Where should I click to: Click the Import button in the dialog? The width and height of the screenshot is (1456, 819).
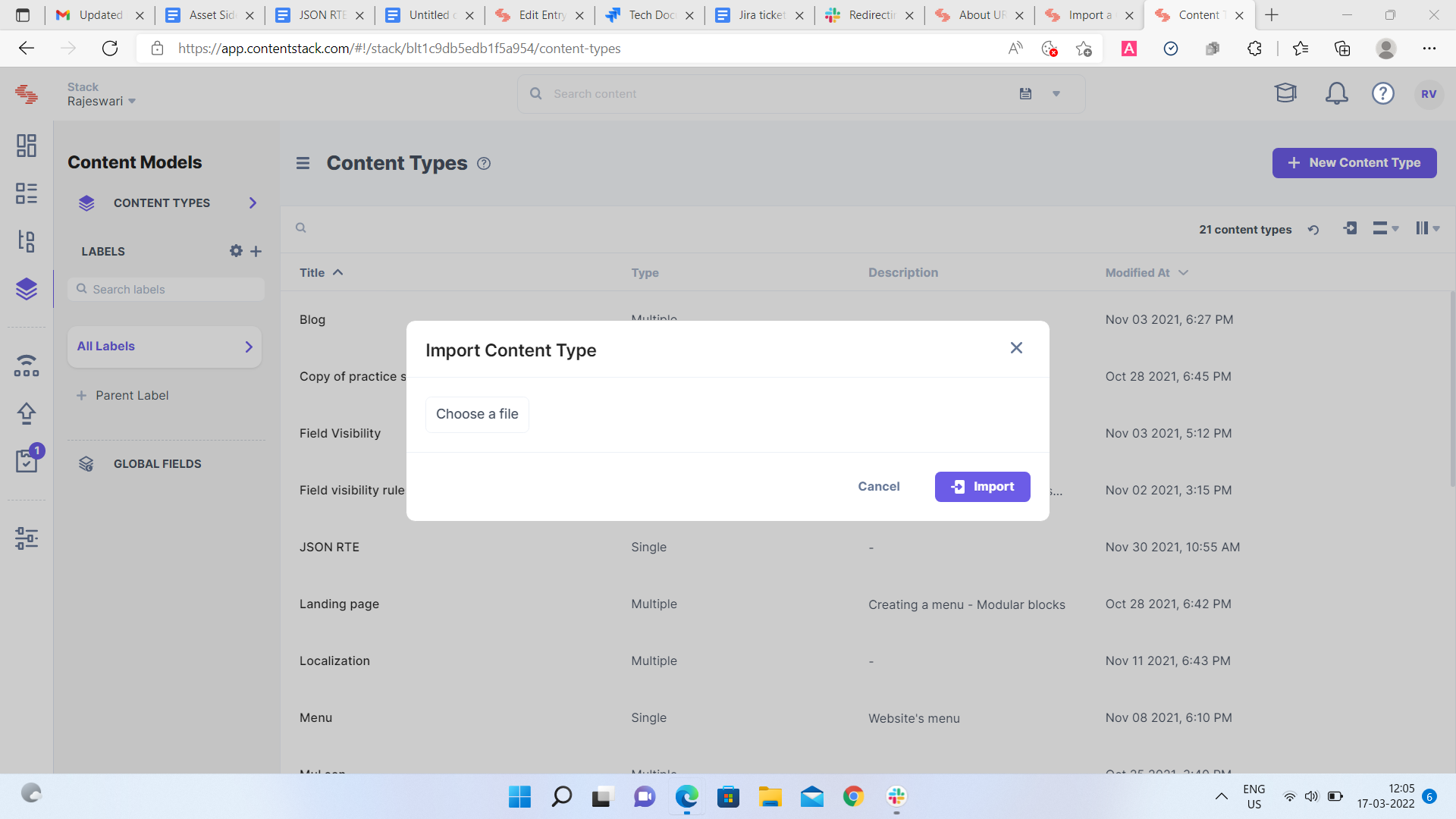click(x=983, y=487)
